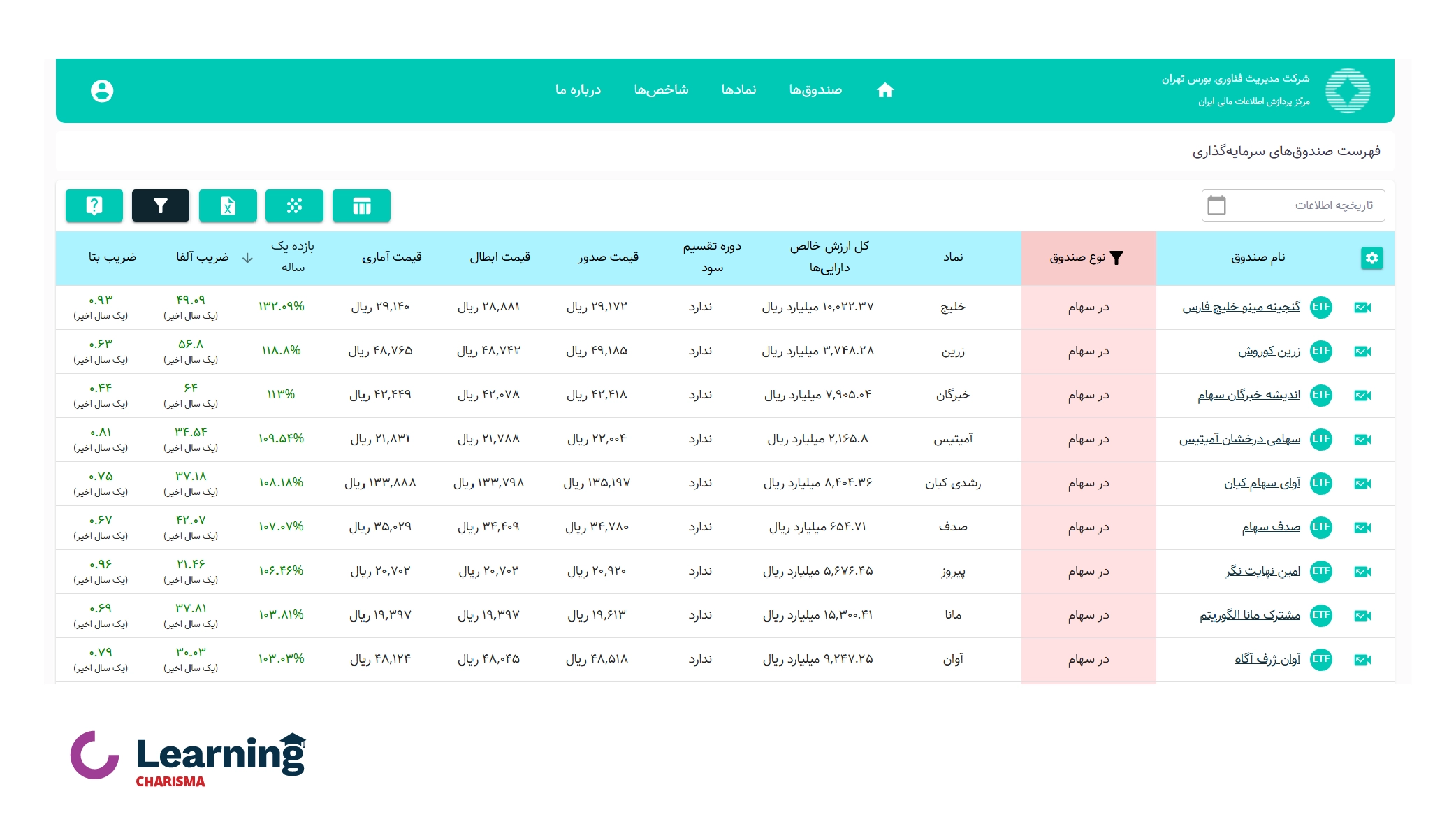This screenshot has height=838, width=1456.
Task: Open chart icon for سهامی درخشان آمیتیس row
Action: pyautogui.click(x=1362, y=440)
